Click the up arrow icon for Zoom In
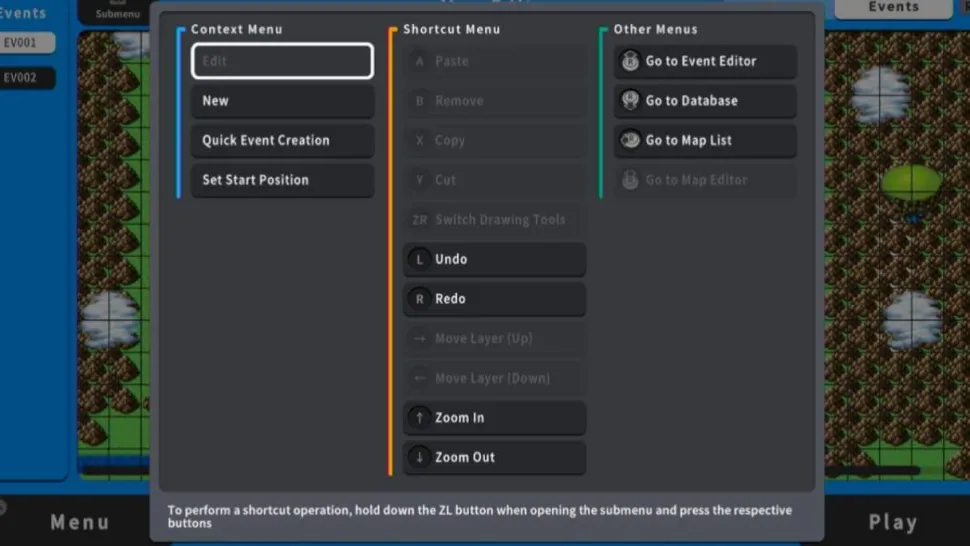The image size is (970, 546). pos(420,418)
